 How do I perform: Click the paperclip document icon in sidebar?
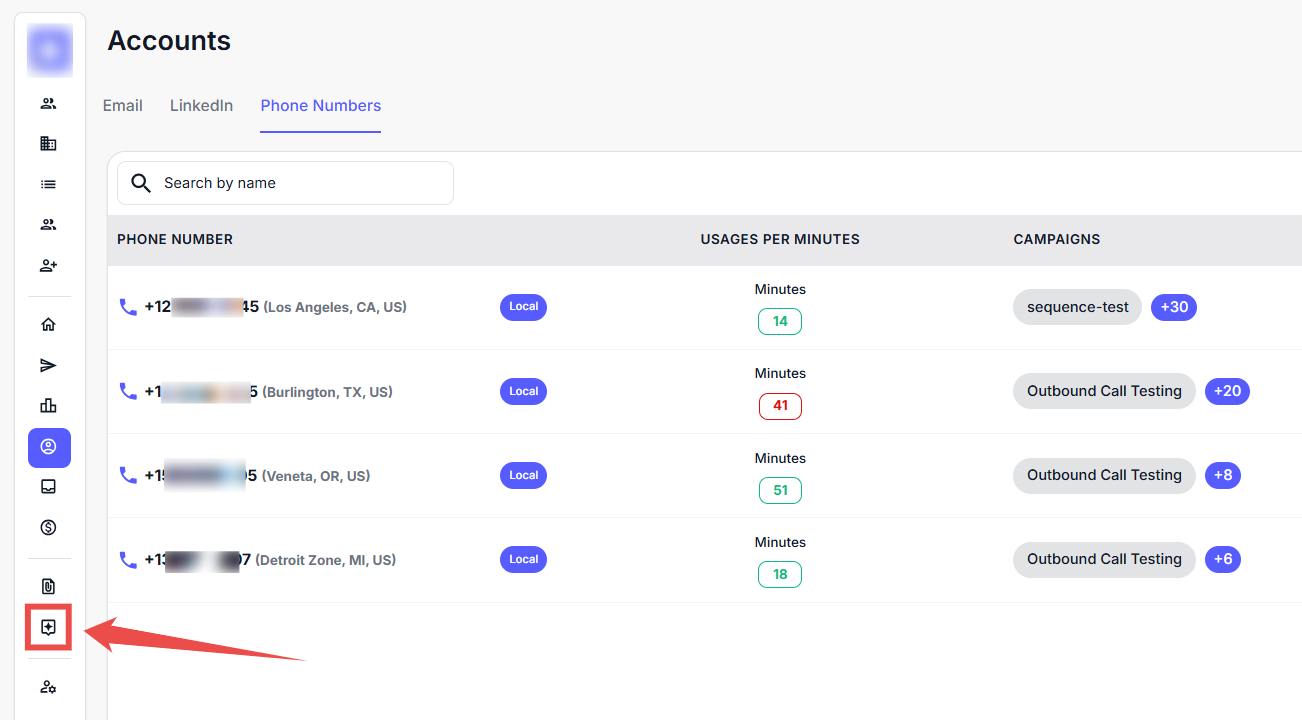48,586
